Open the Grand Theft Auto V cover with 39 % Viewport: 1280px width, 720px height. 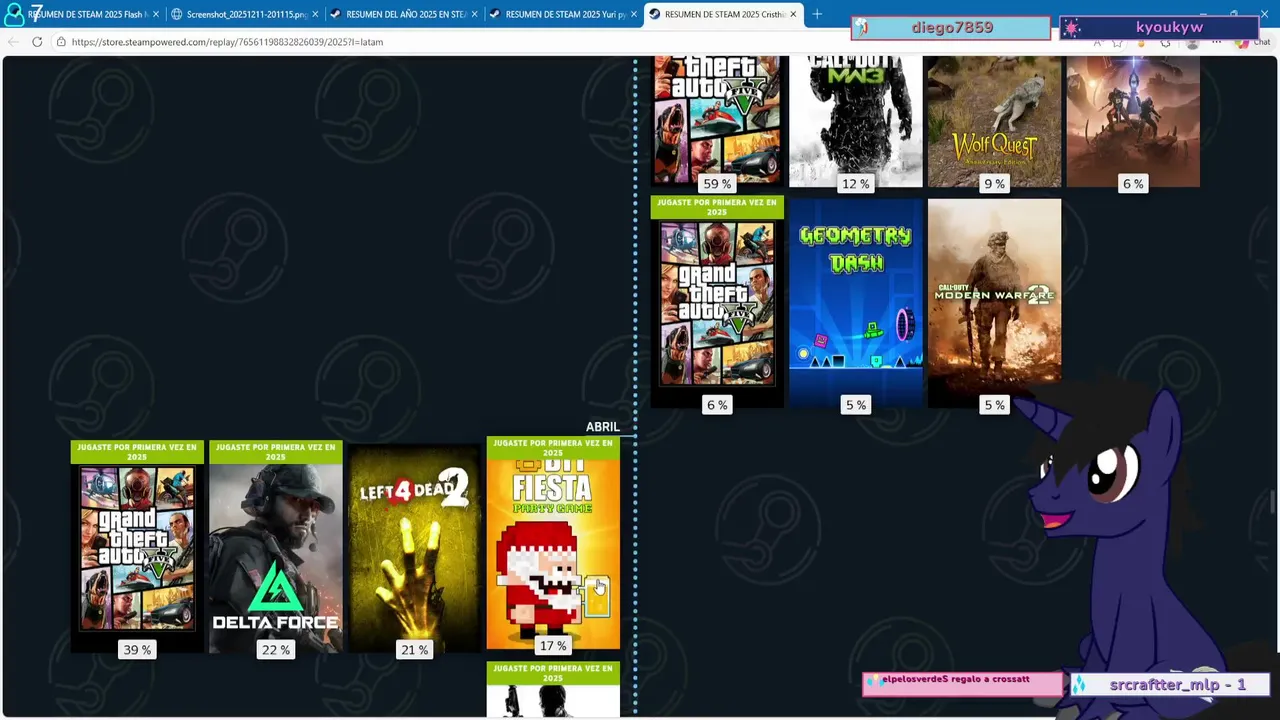tap(137, 547)
